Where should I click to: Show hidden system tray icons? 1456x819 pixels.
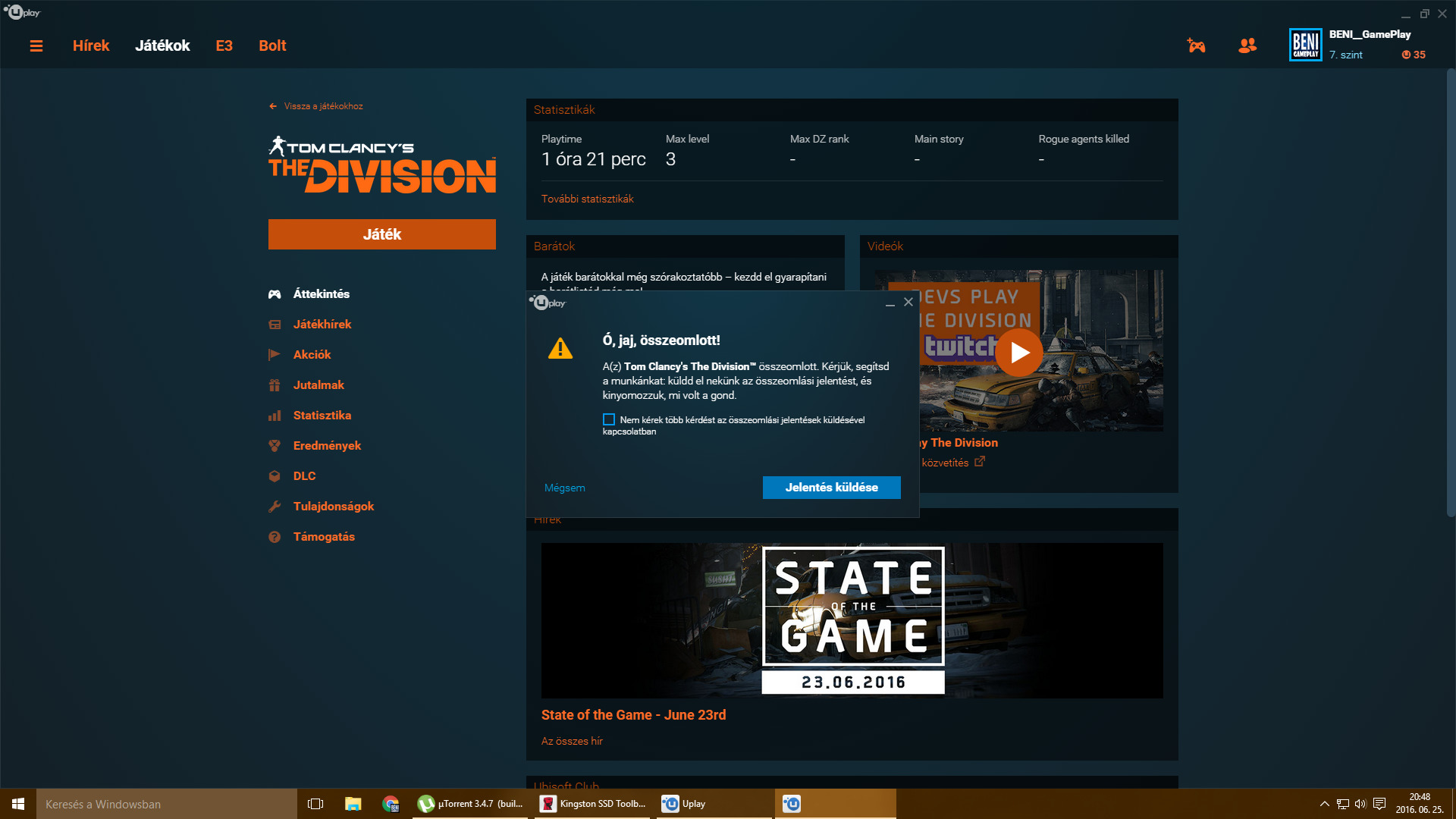point(1324,804)
